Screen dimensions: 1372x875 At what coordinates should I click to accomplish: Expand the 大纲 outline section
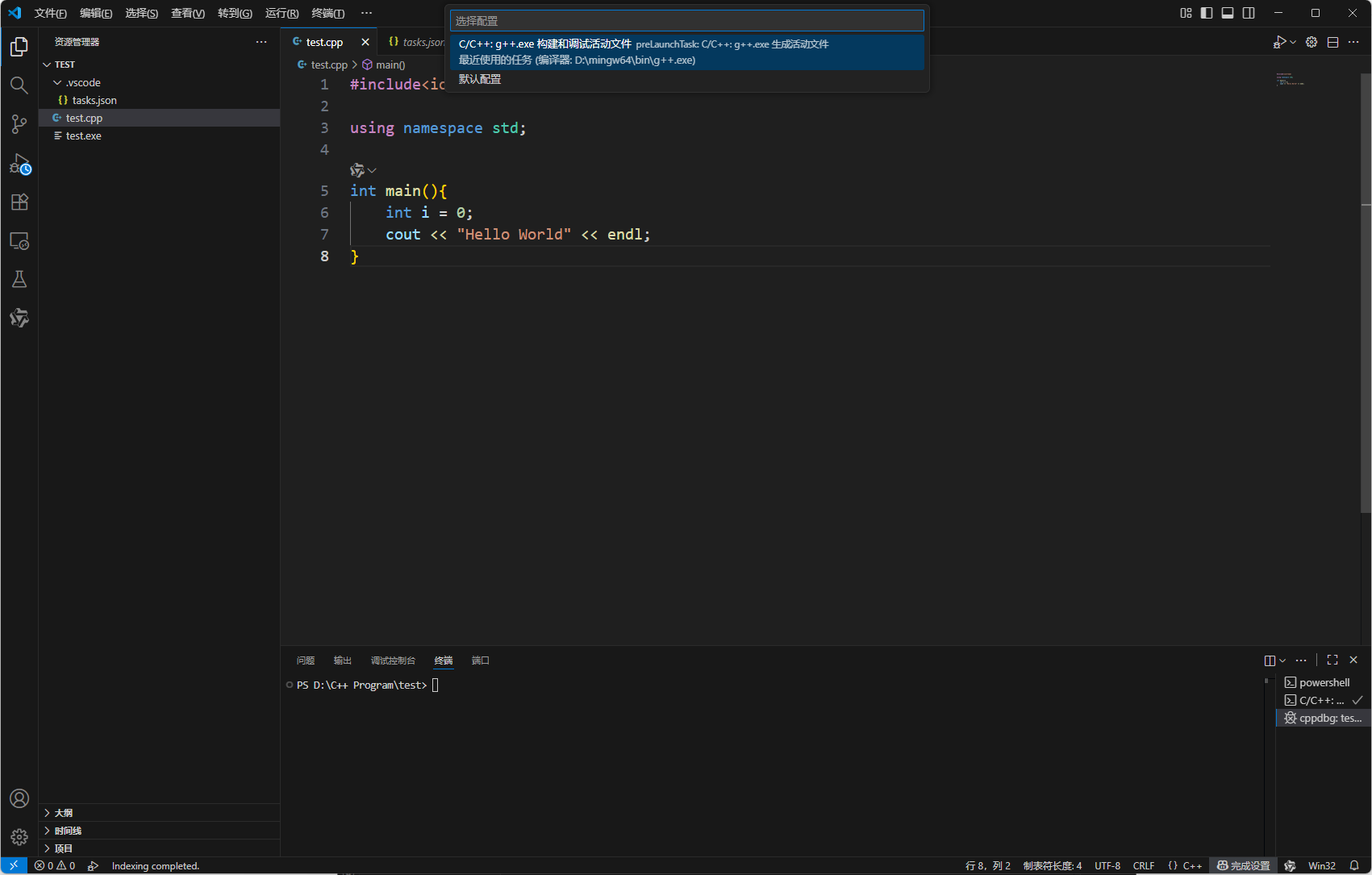63,813
